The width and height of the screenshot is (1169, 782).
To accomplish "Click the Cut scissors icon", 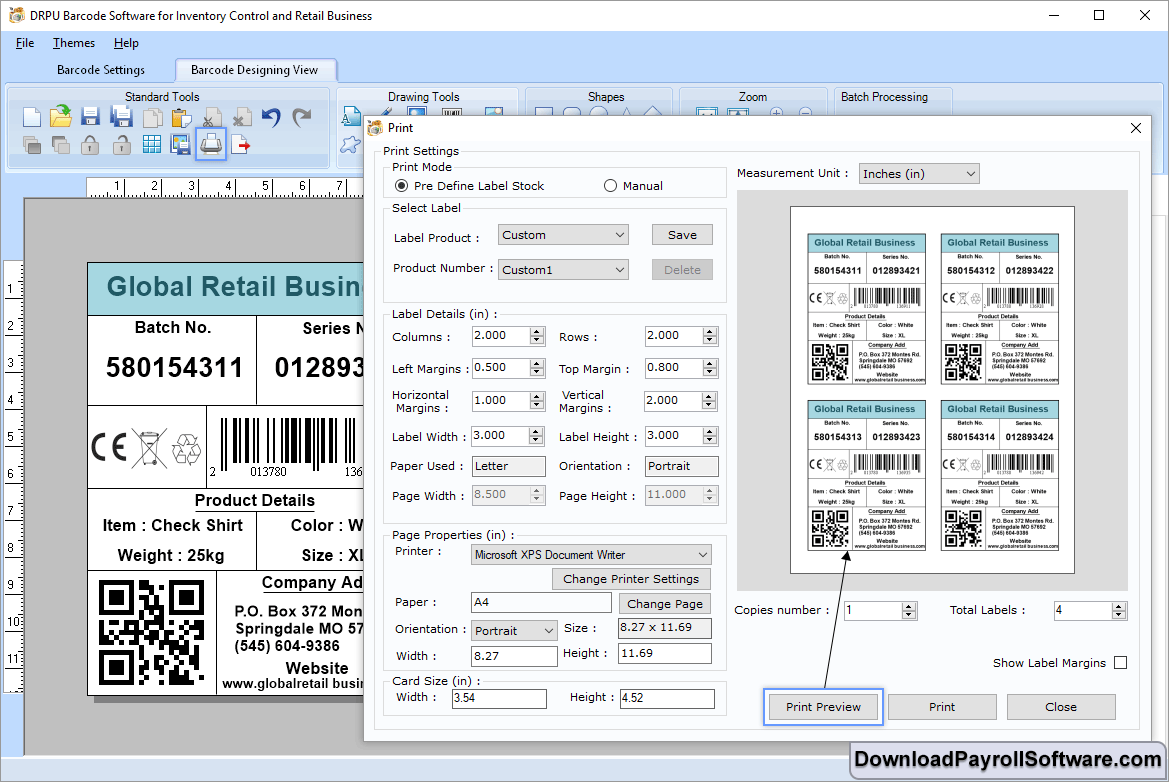I will 212,118.
